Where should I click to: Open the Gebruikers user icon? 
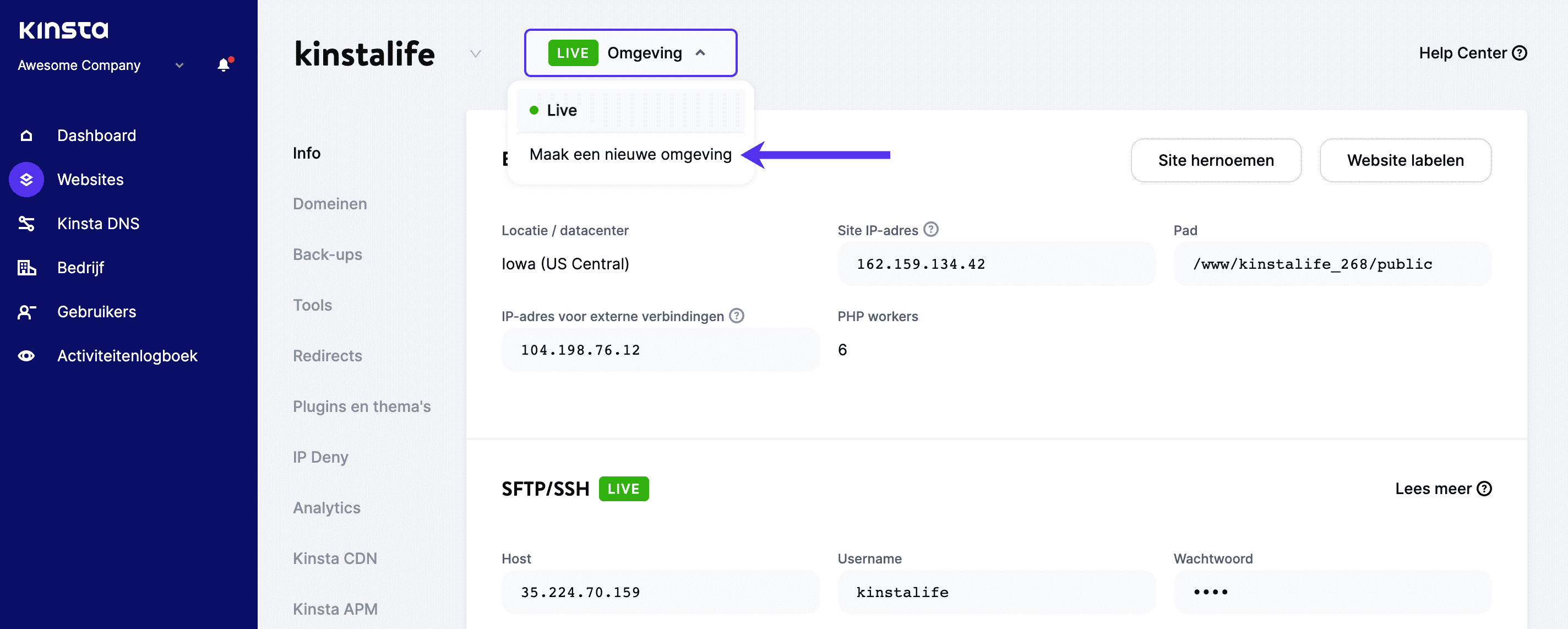point(26,311)
